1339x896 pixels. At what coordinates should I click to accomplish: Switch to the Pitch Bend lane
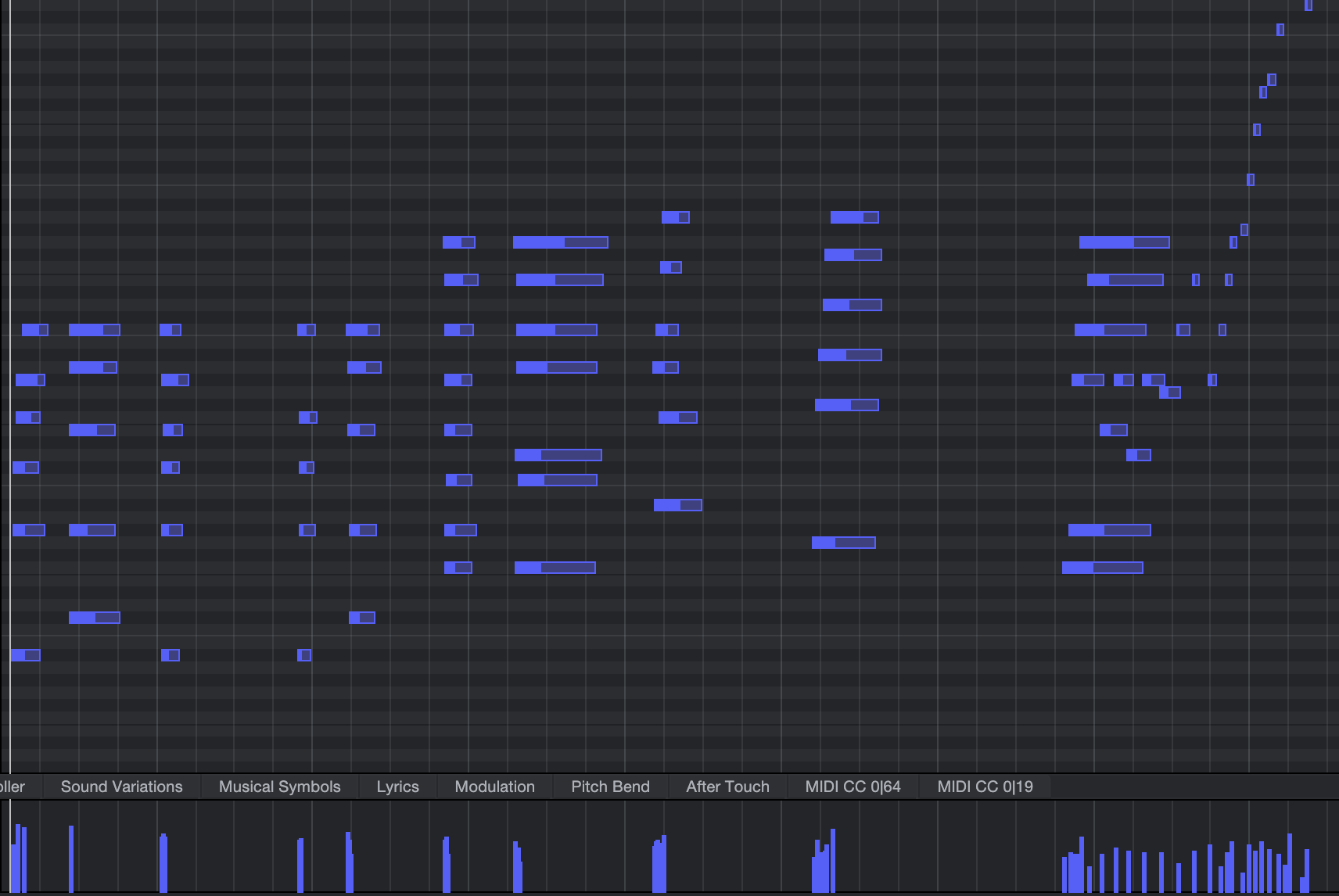point(610,787)
